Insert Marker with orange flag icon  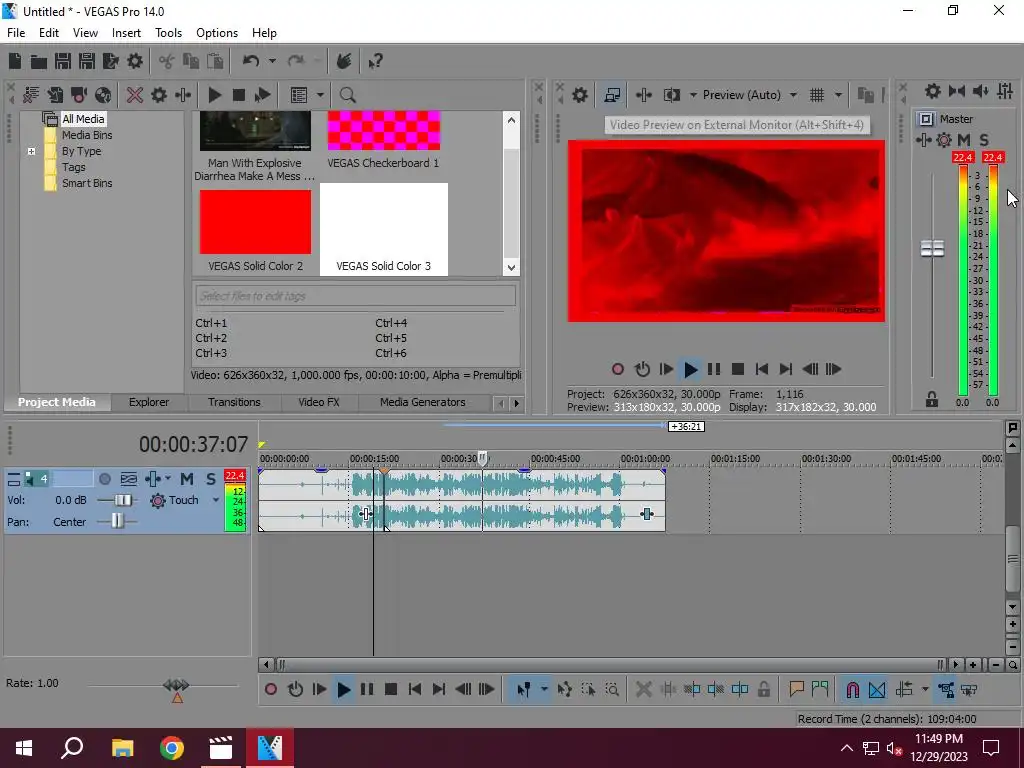pyautogui.click(x=796, y=690)
